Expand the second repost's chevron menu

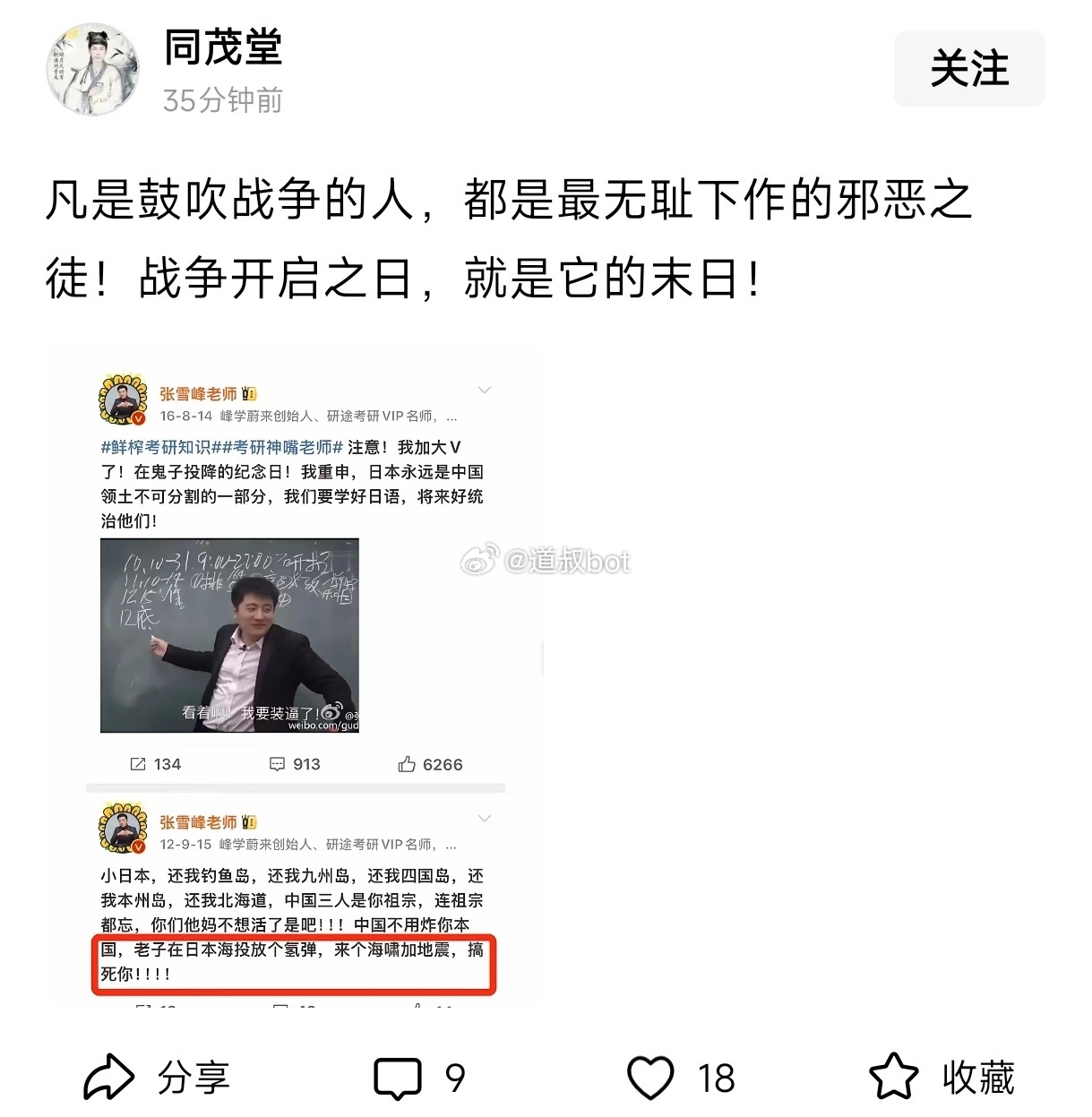coord(485,819)
